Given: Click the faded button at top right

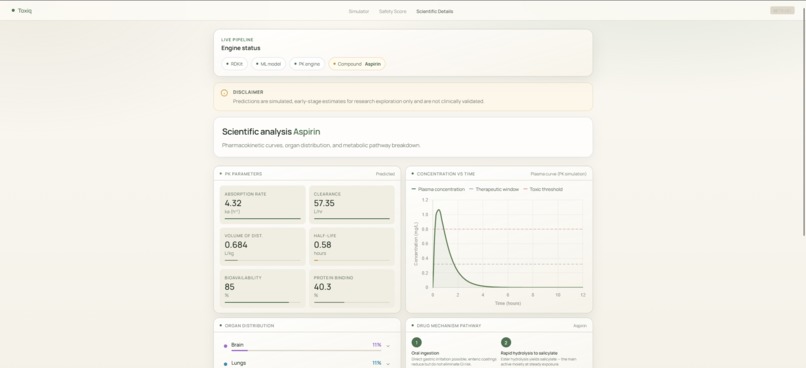Looking at the screenshot, I should click(x=782, y=10).
